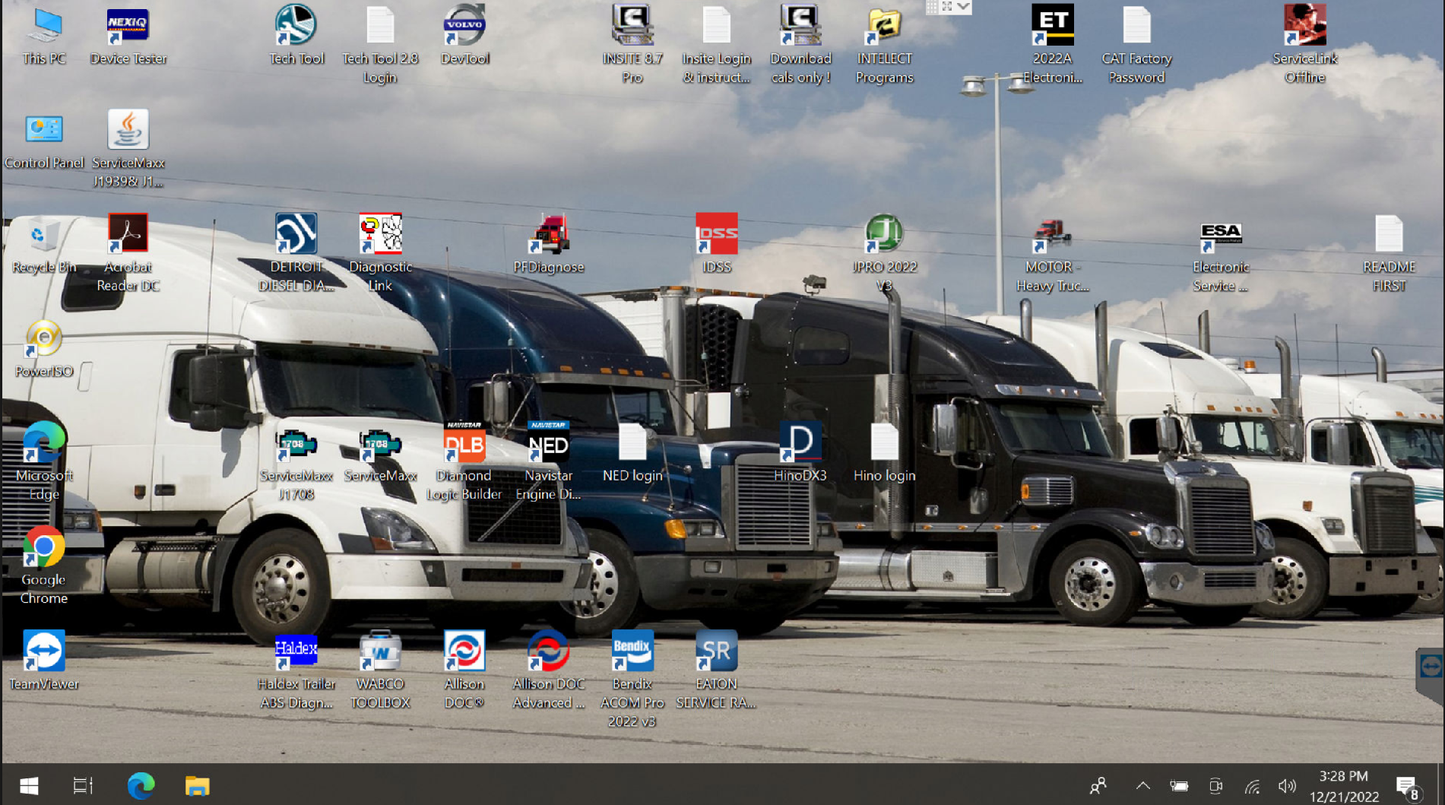
Task: Open the ESA Electronic Service shortcut
Action: tap(1220, 254)
